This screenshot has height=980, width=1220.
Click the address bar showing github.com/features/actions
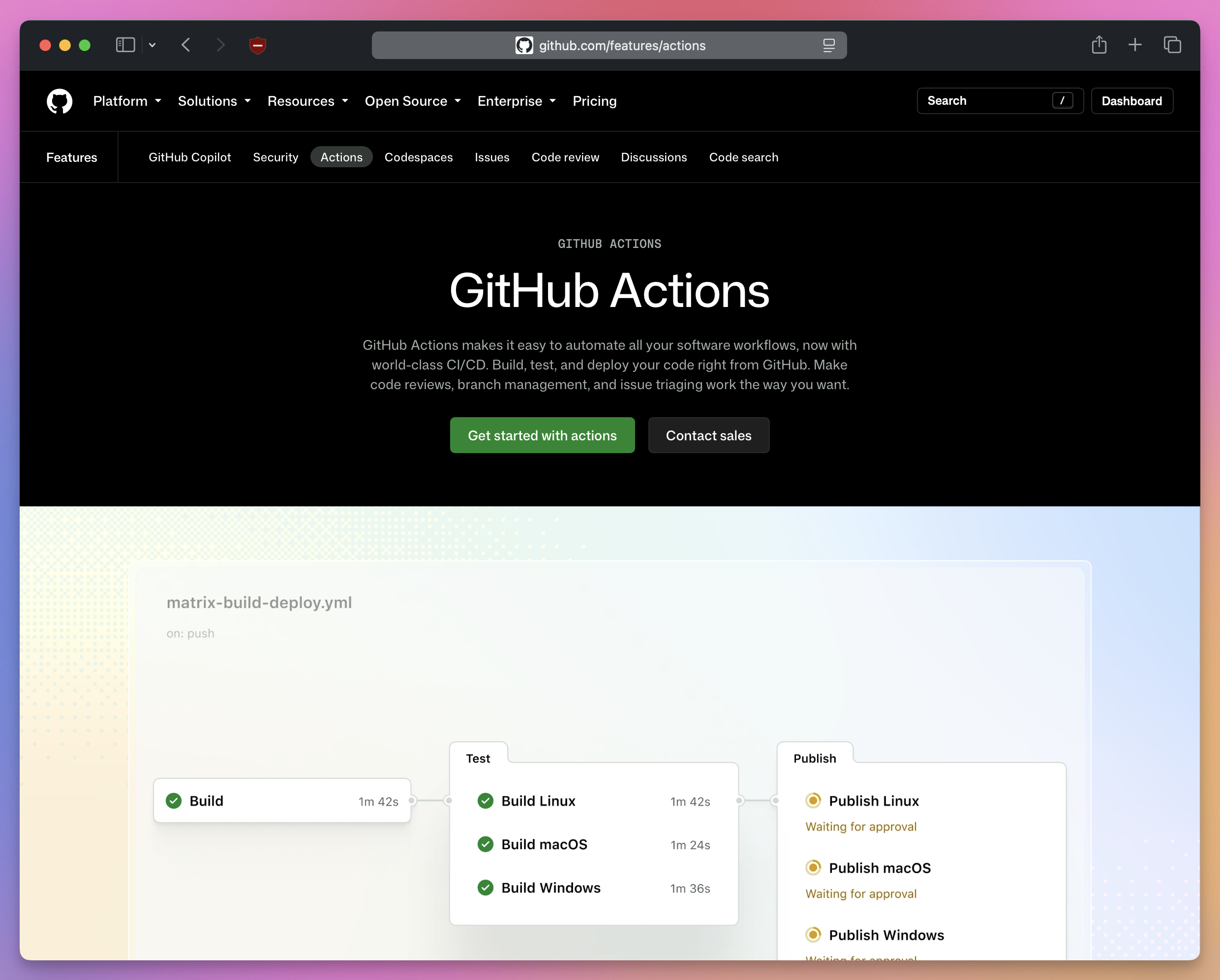pyautogui.click(x=609, y=45)
